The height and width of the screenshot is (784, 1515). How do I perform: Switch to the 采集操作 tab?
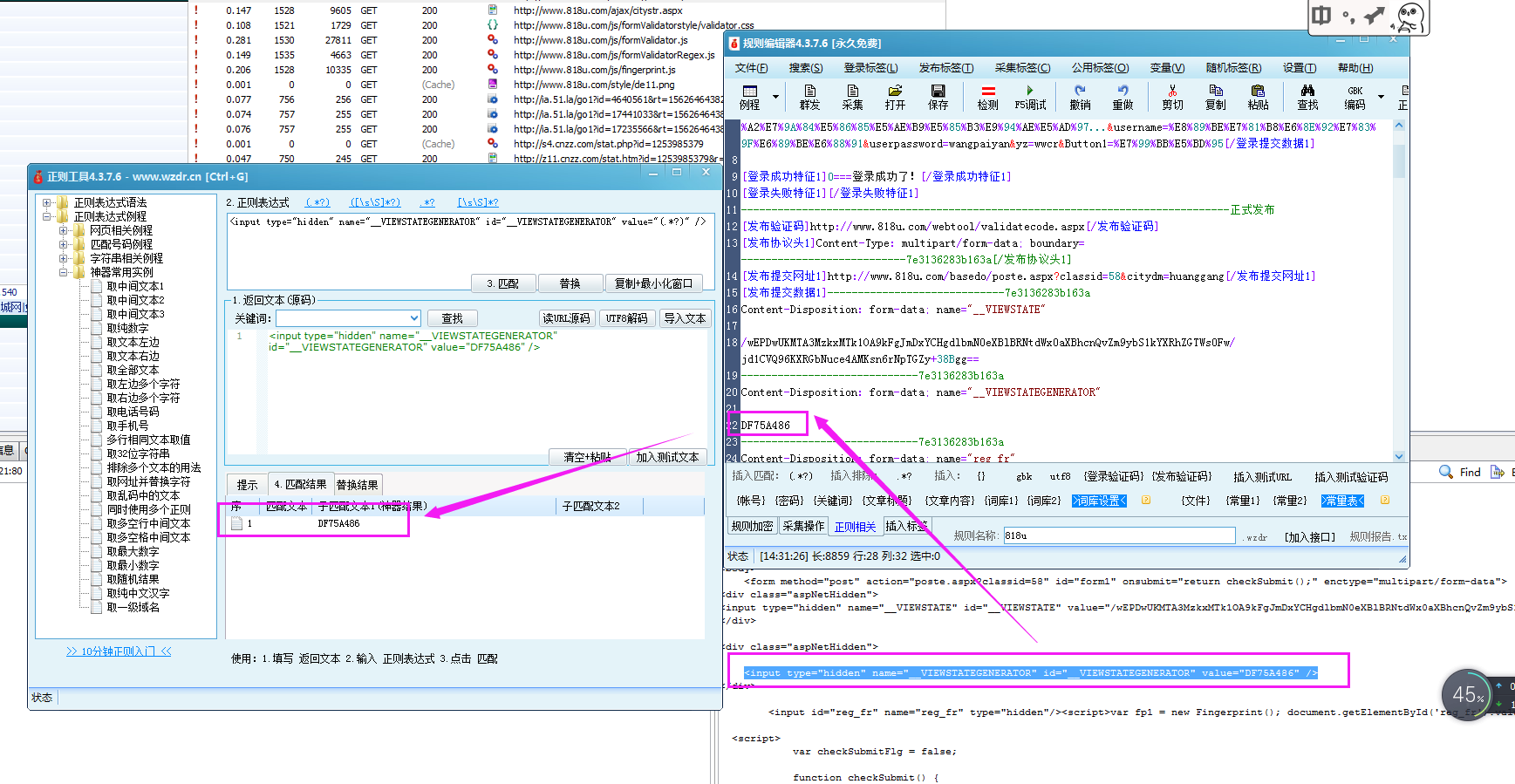coord(803,526)
